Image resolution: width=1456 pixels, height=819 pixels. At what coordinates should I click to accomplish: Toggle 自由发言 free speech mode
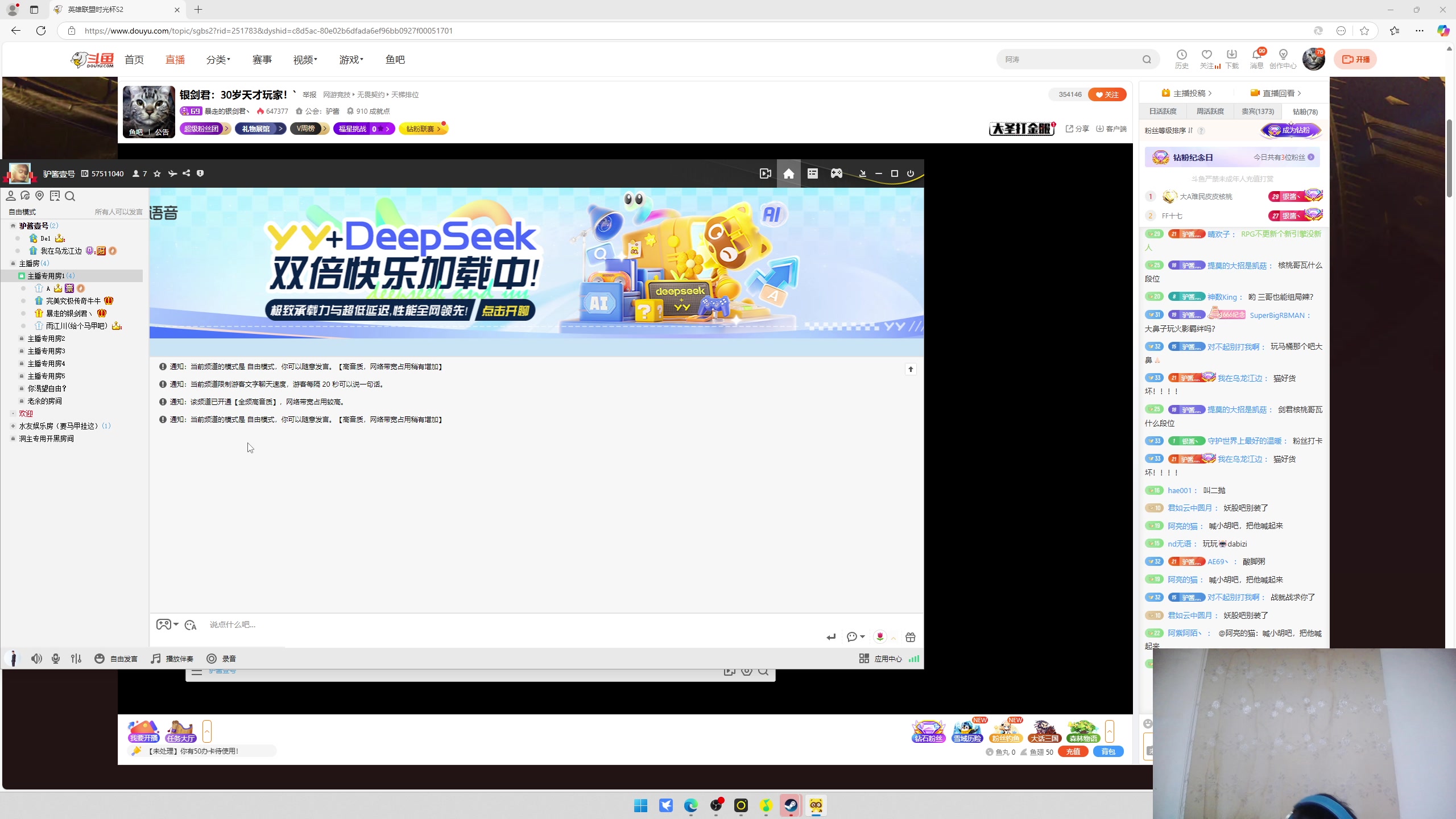tap(116, 659)
